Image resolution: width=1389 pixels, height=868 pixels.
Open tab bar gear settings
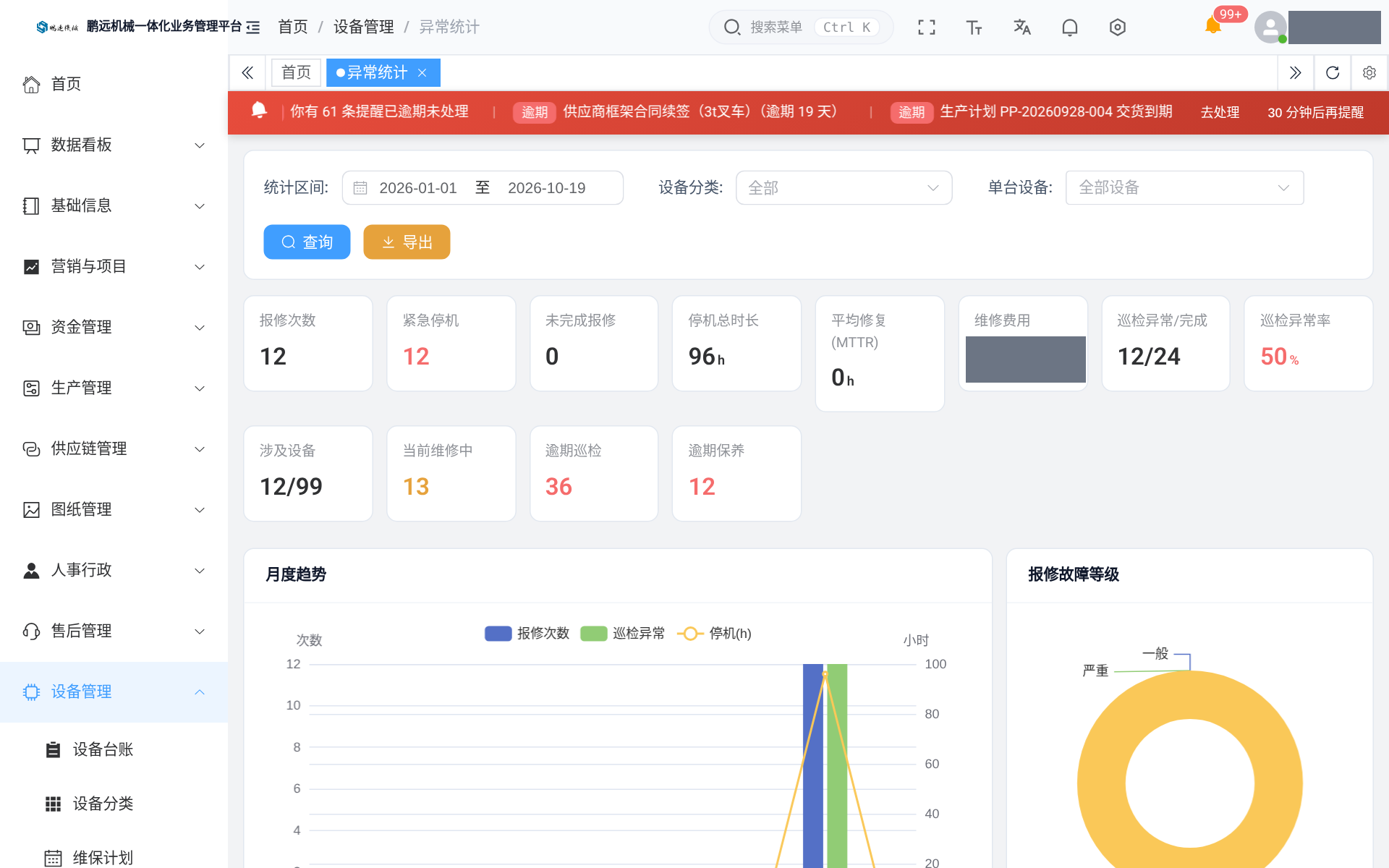click(x=1369, y=72)
